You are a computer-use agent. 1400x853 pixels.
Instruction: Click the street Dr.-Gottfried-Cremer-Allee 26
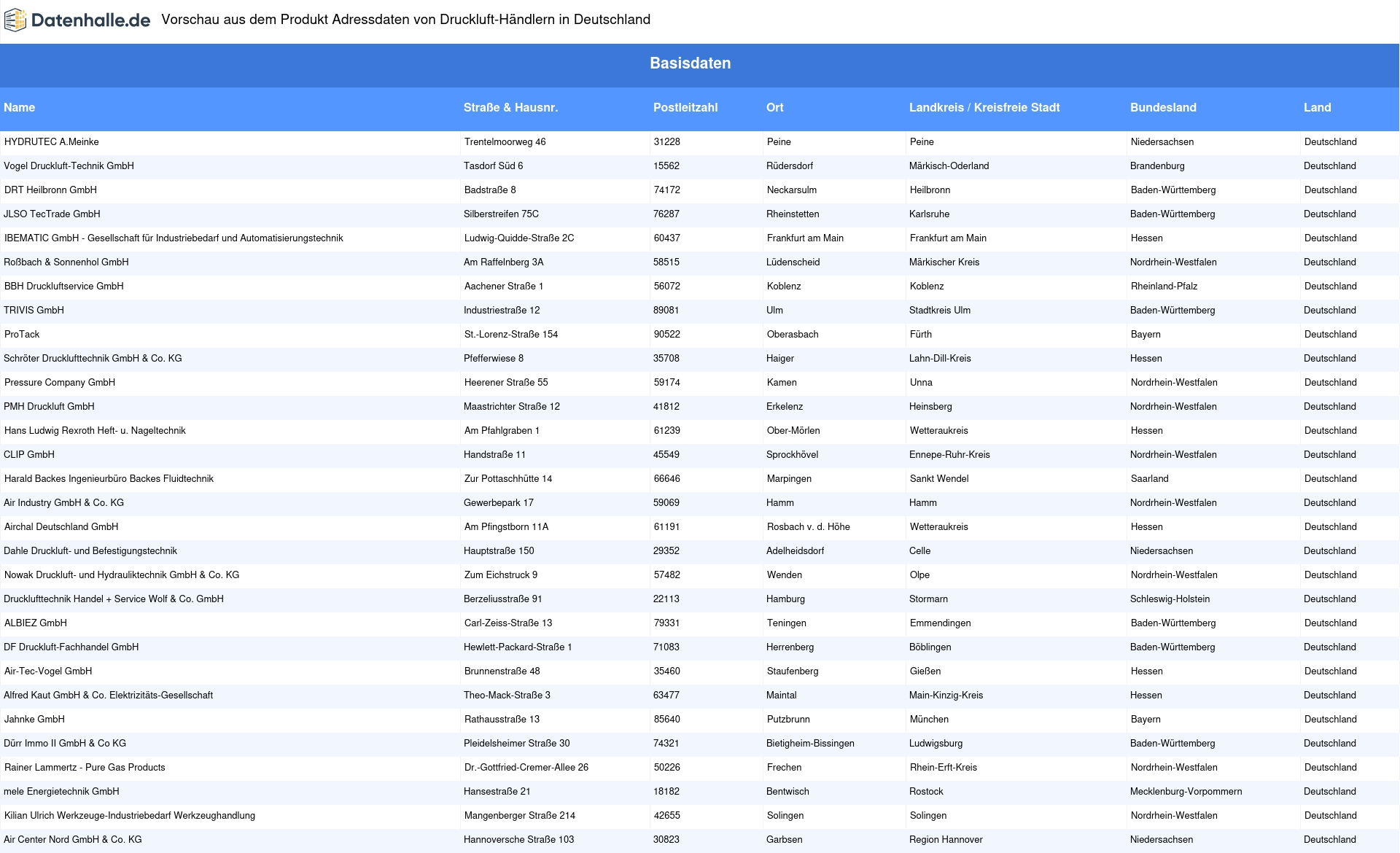[526, 768]
